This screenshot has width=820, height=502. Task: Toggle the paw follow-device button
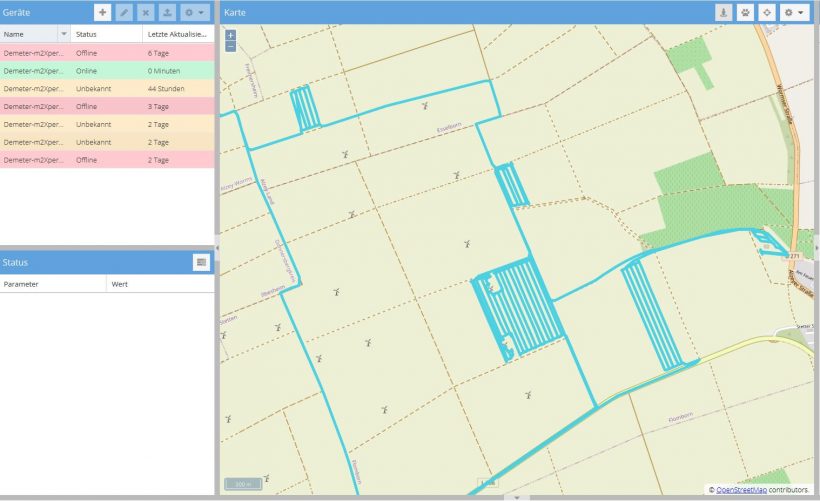pos(745,13)
